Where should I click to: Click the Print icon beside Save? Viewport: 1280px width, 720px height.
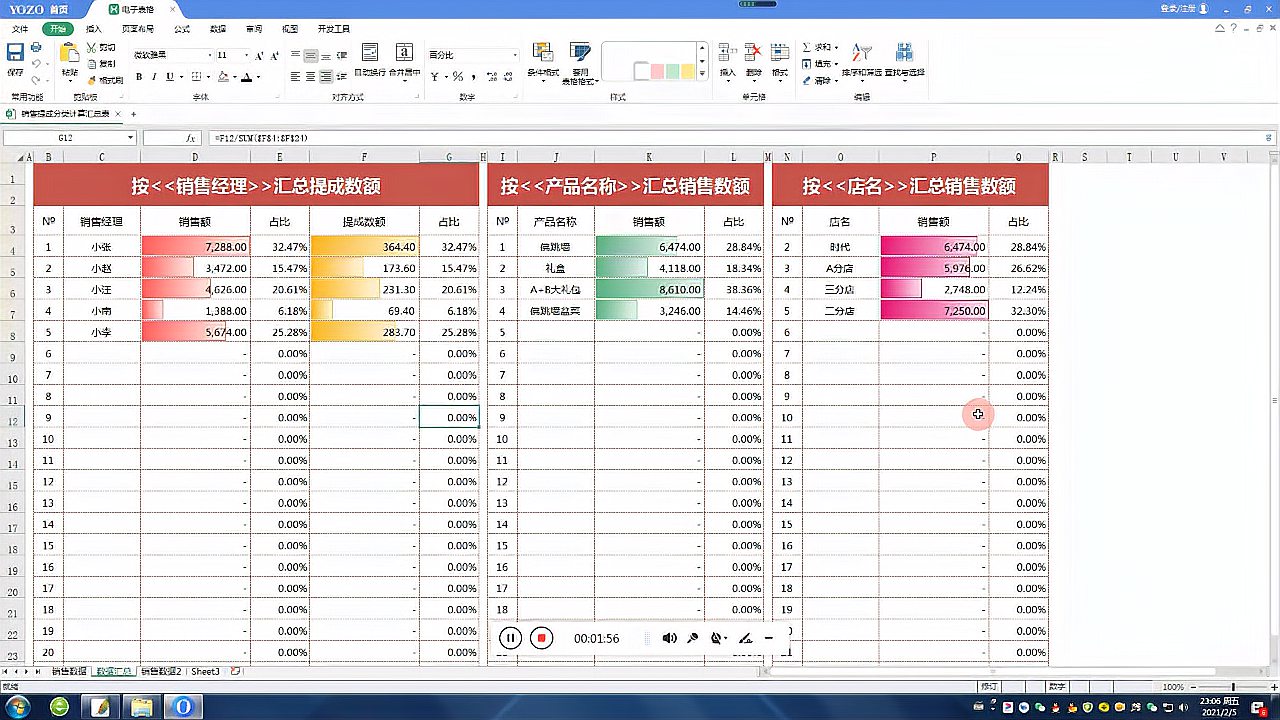click(x=36, y=47)
